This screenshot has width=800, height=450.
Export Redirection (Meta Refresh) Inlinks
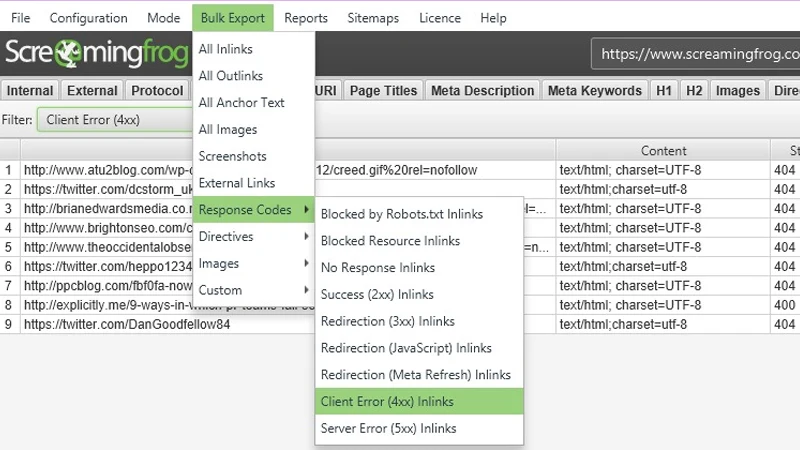419,375
